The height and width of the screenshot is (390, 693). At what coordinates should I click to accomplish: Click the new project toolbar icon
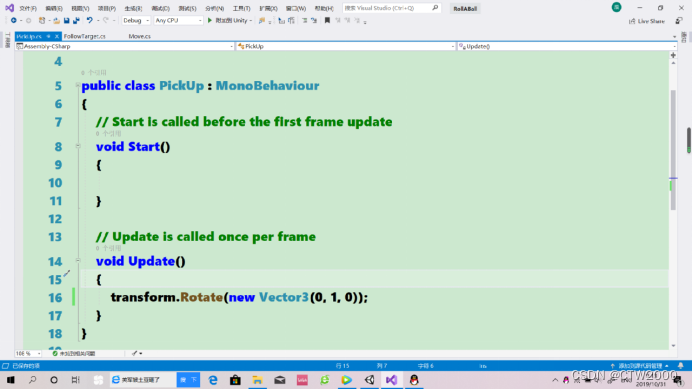[42, 20]
